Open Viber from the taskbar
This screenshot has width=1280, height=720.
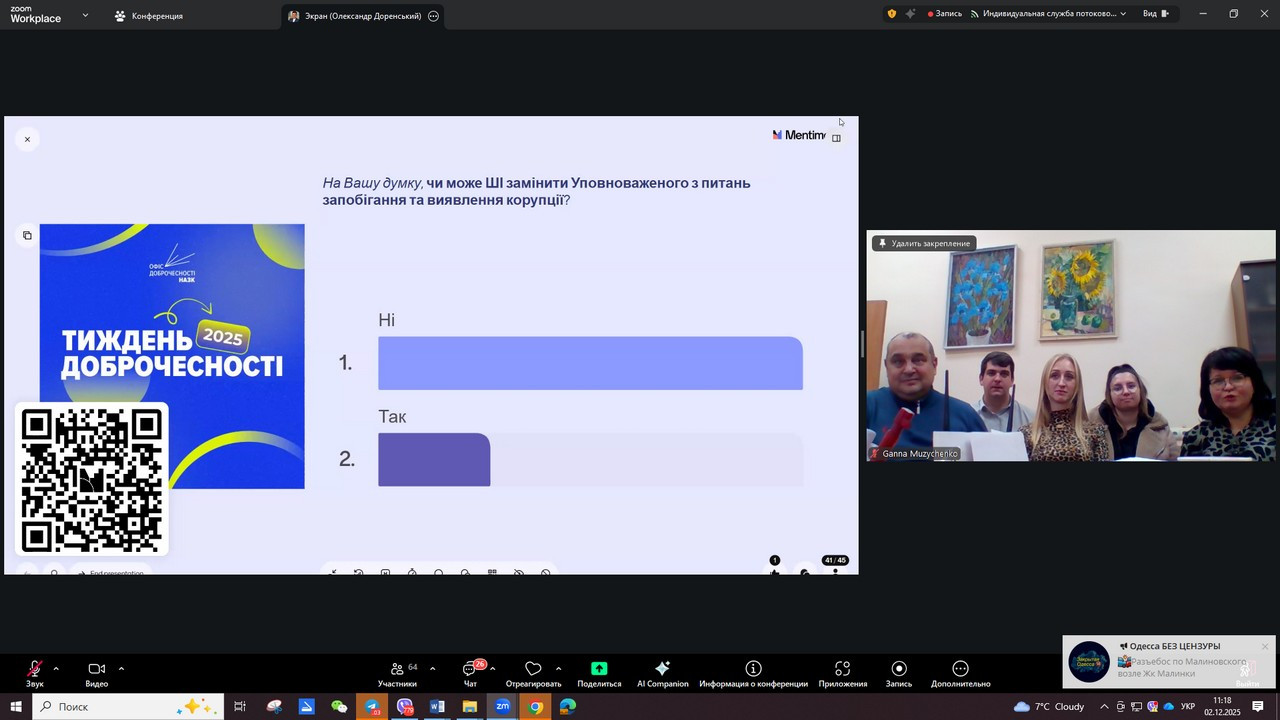click(405, 707)
